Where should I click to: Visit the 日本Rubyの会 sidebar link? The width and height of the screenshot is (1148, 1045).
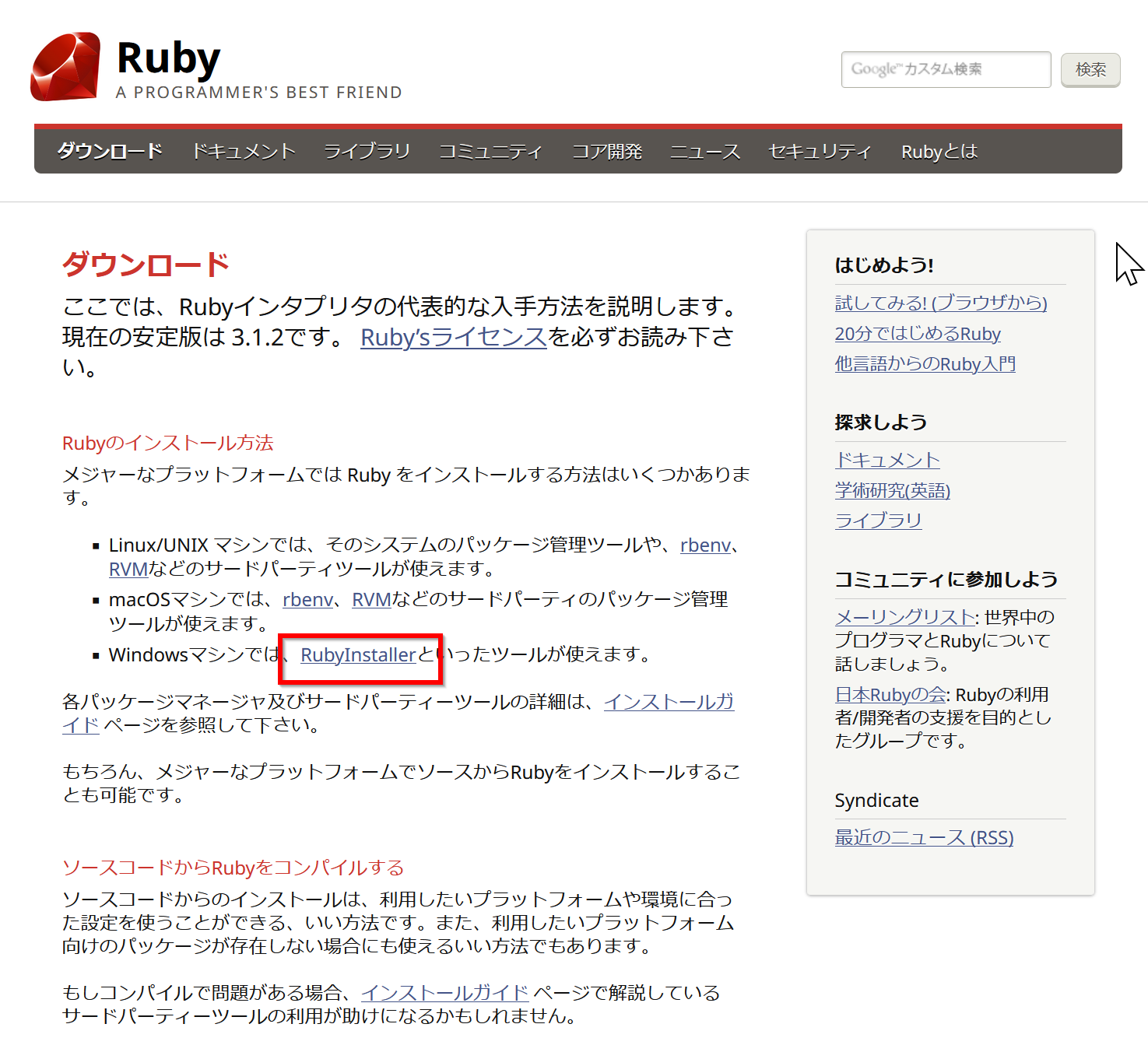click(x=890, y=695)
